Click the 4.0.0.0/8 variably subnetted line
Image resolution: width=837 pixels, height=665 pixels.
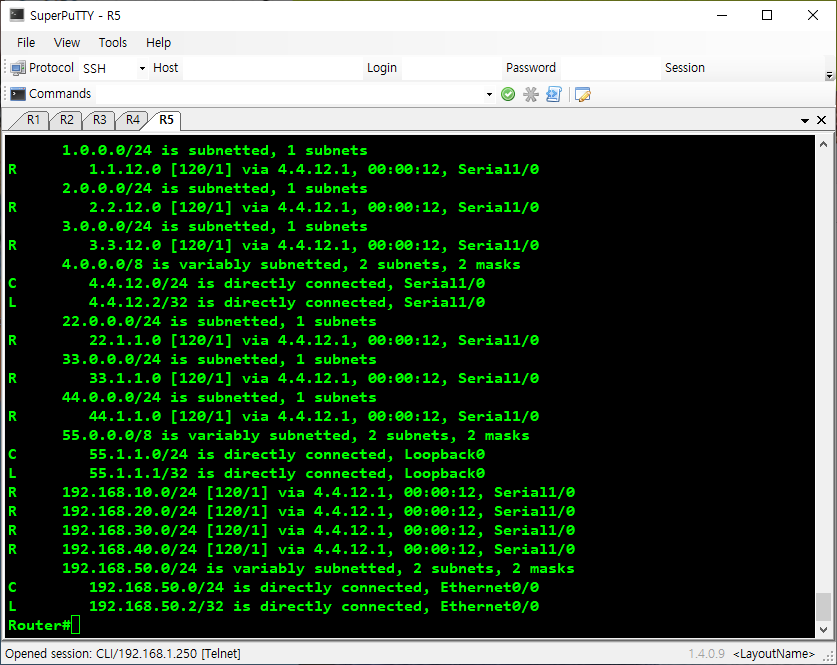(291, 264)
